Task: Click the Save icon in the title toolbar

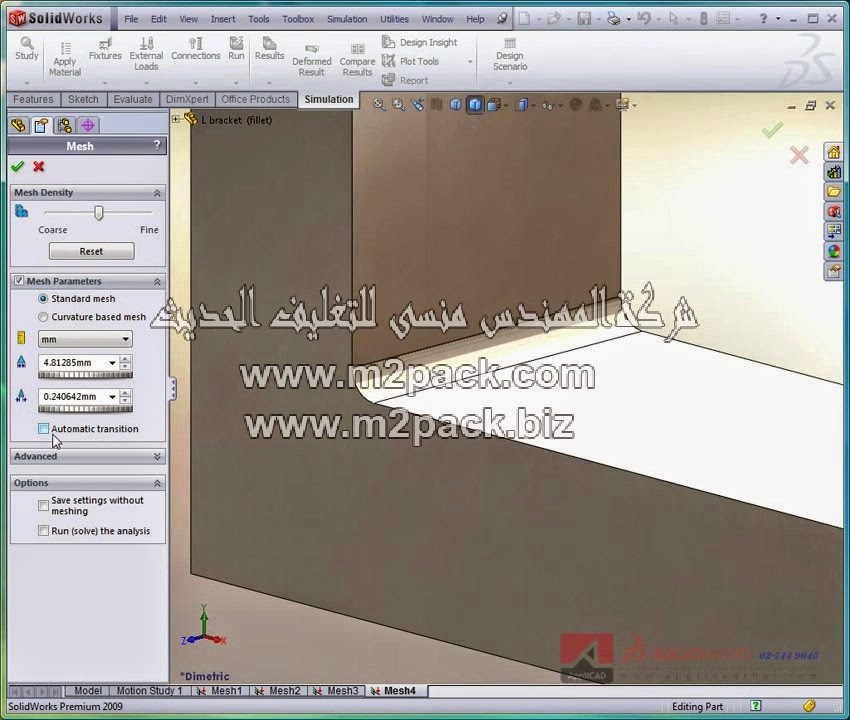Action: 584,18
